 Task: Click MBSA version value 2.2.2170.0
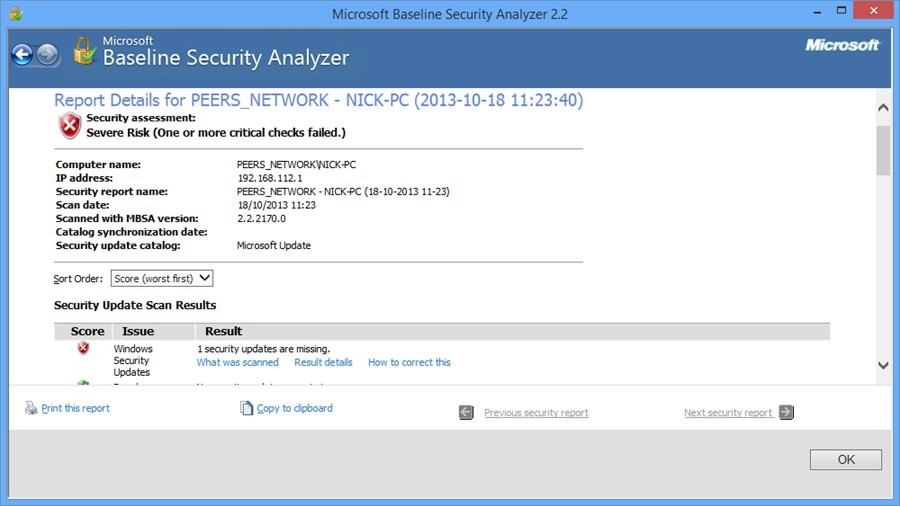261,219
